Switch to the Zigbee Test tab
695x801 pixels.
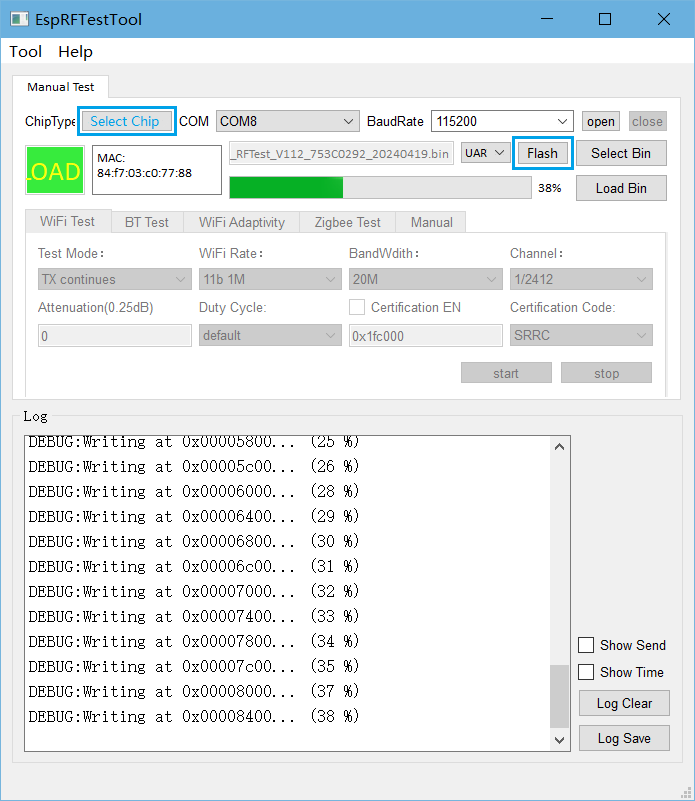click(x=347, y=222)
